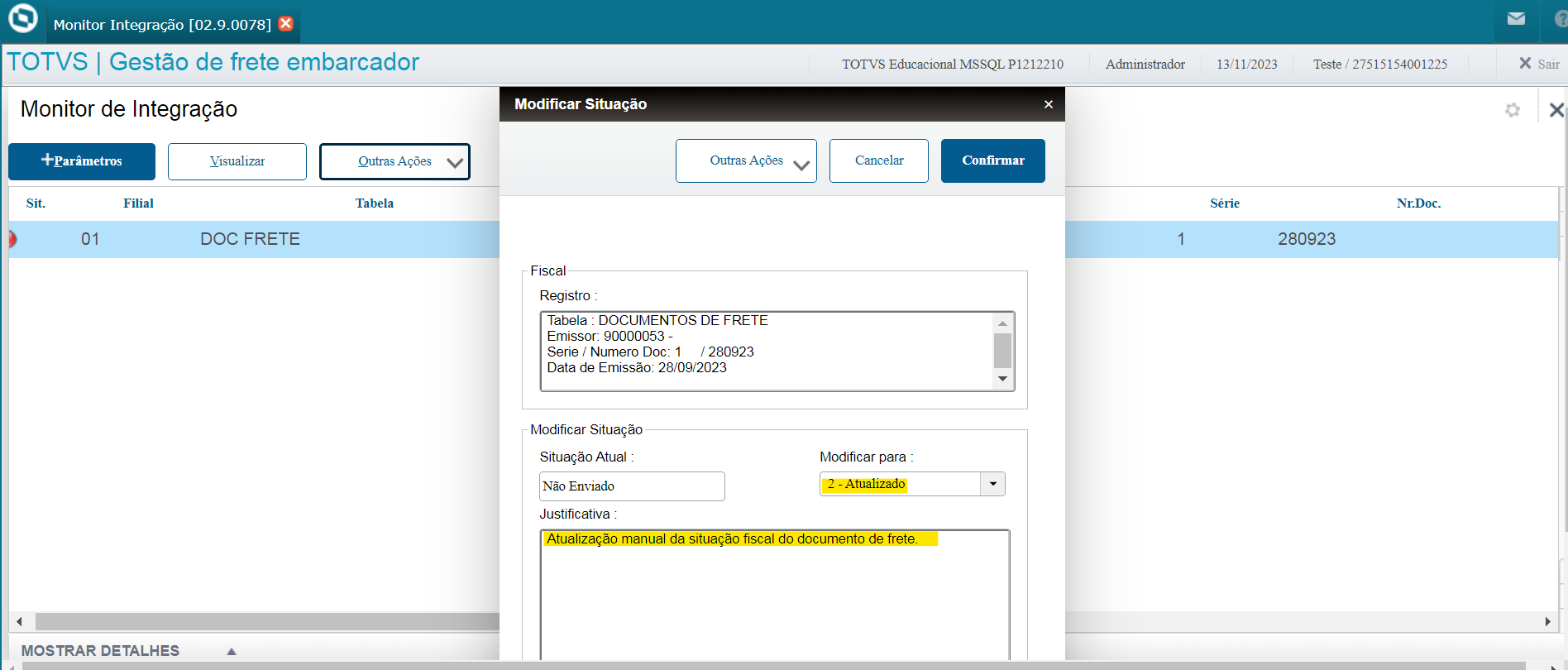This screenshot has width=1568, height=670.
Task: Open the Modificar para dropdown
Action: pos(992,484)
